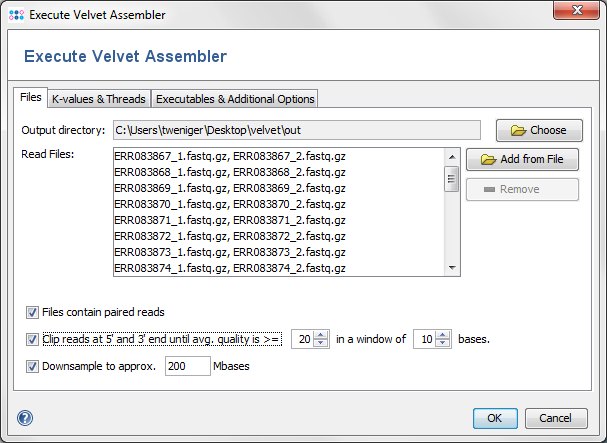Click the Velvet Assembler title bar app icon
Viewport: 607px width, 443px height.
click(16, 15)
